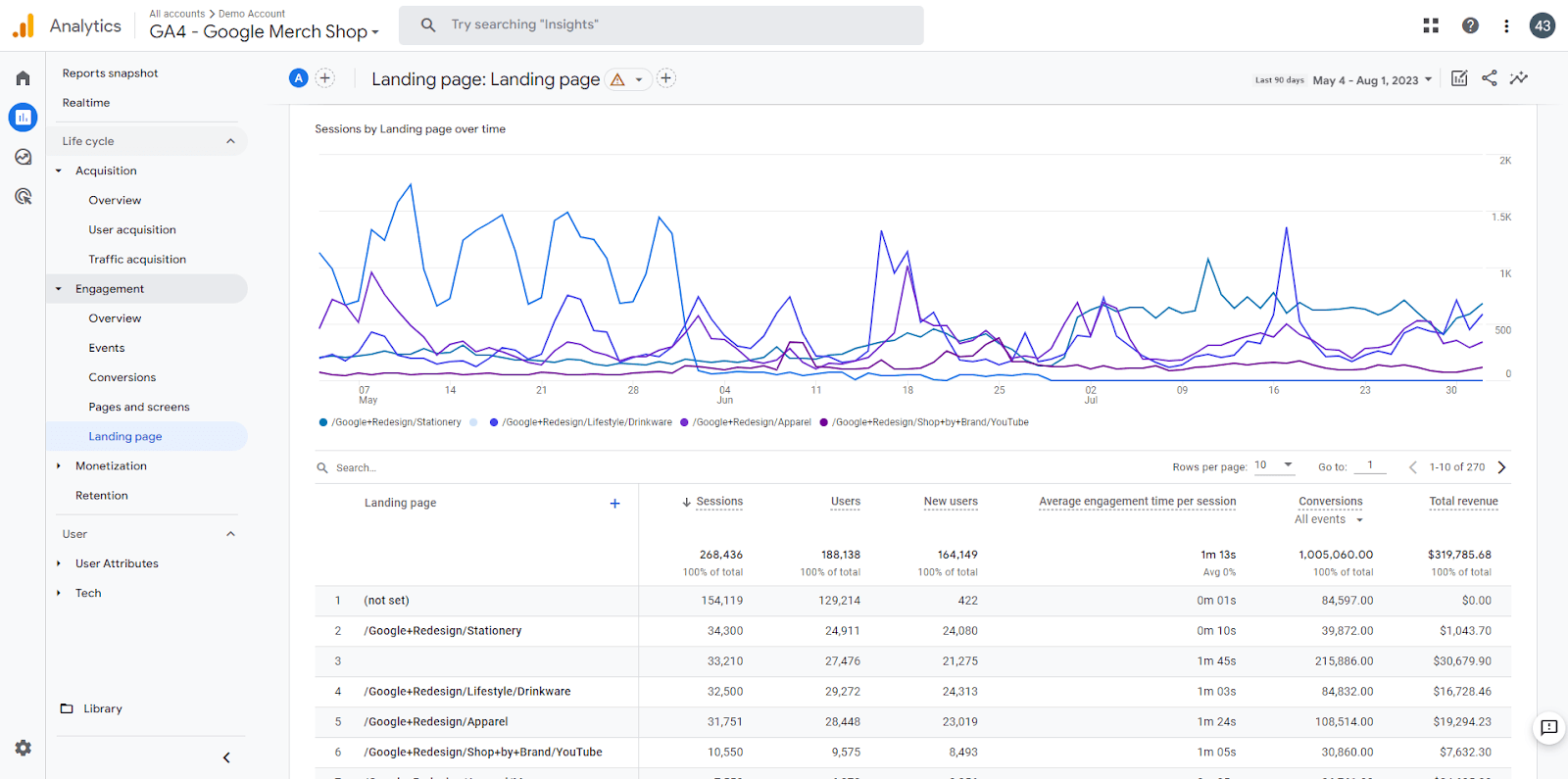Open the Traffic acquisition report
1568x779 pixels.
click(x=137, y=260)
